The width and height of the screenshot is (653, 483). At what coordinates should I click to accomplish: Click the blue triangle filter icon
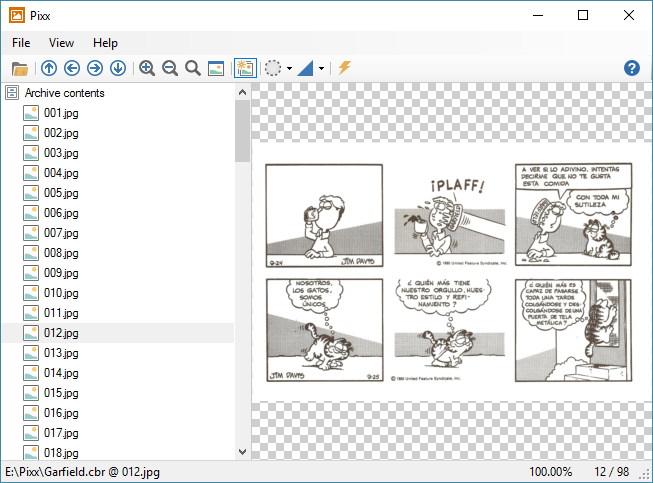(305, 68)
